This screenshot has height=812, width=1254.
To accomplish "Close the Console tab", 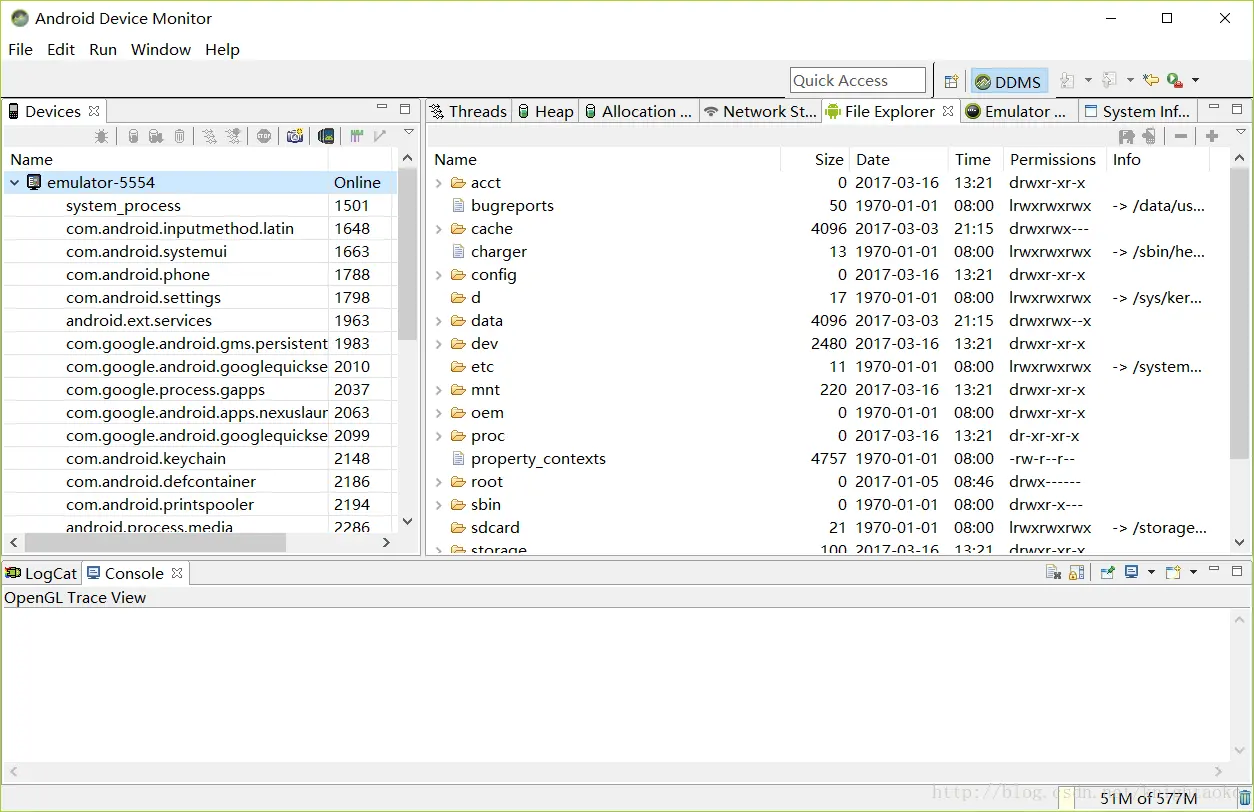I will point(177,573).
